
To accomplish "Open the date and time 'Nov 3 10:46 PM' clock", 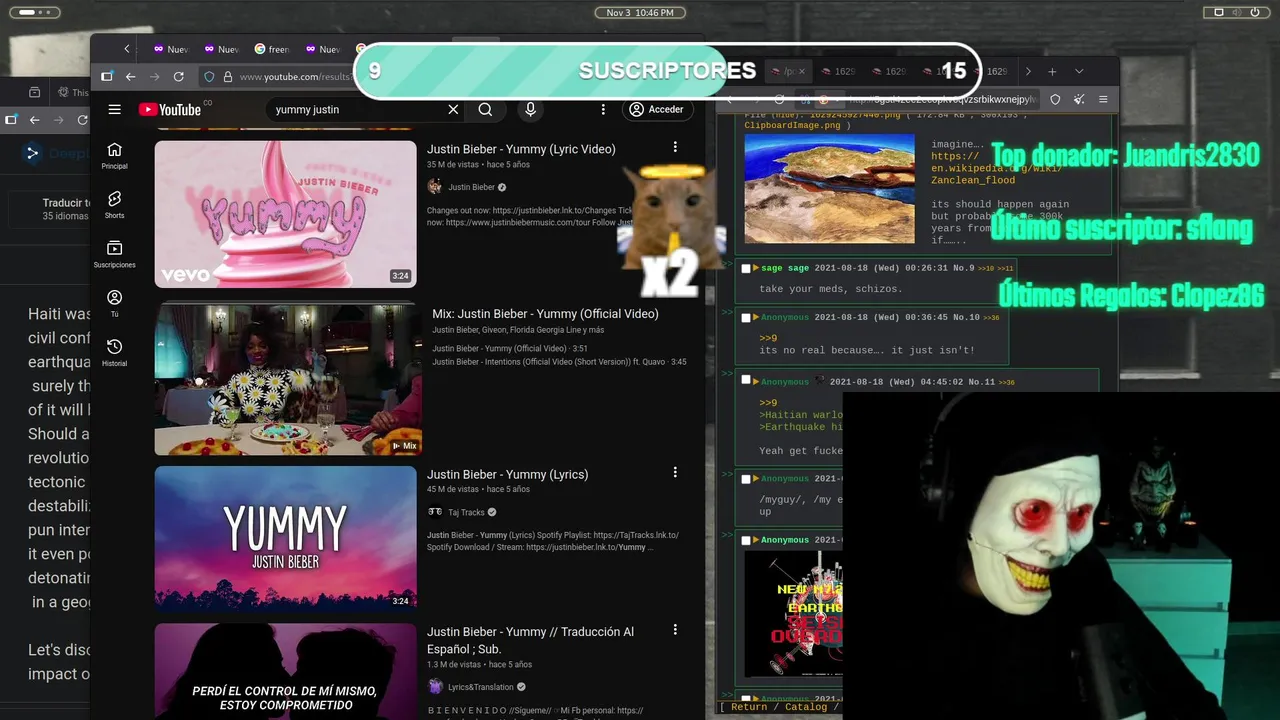I will [x=640, y=13].
